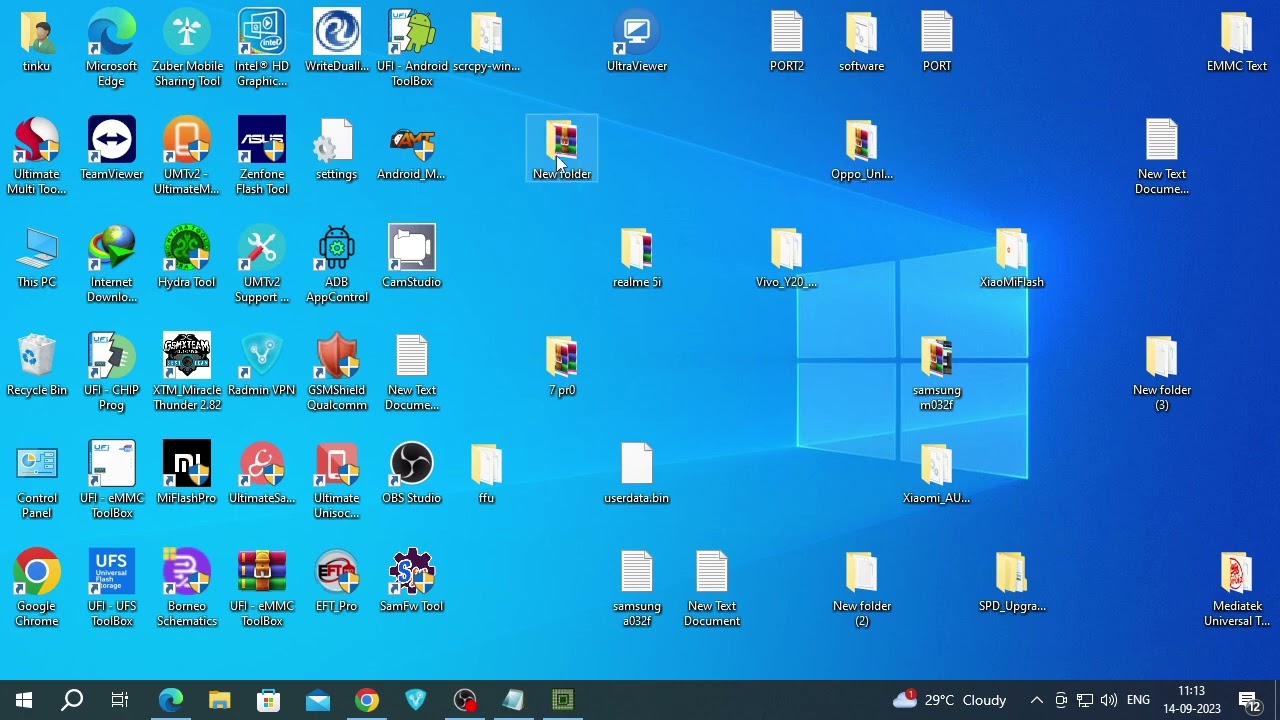The height and width of the screenshot is (720, 1280).
Task: Open UFI - UFS ToolBox
Action: tap(112, 588)
